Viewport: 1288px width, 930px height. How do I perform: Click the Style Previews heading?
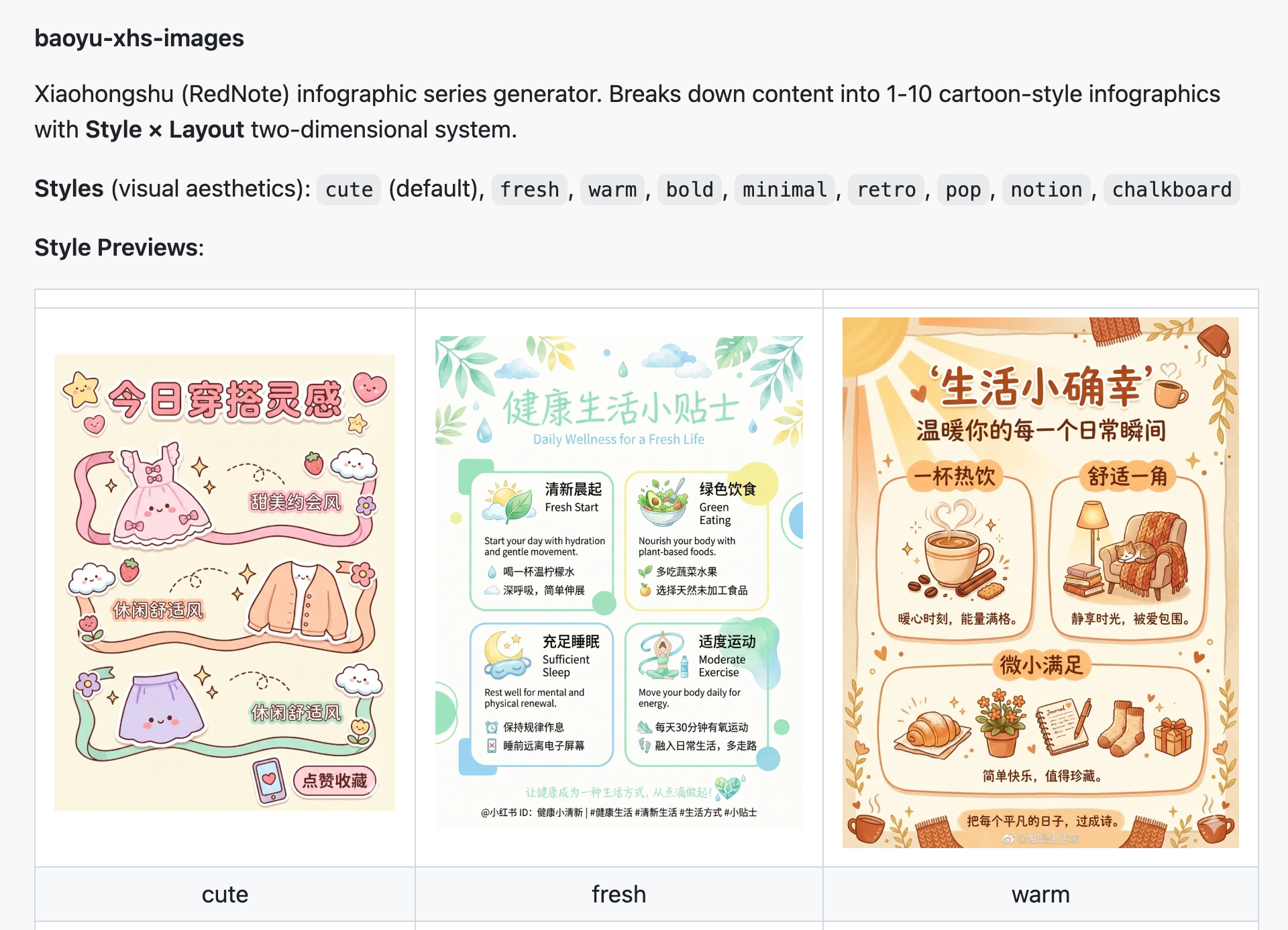(x=119, y=248)
